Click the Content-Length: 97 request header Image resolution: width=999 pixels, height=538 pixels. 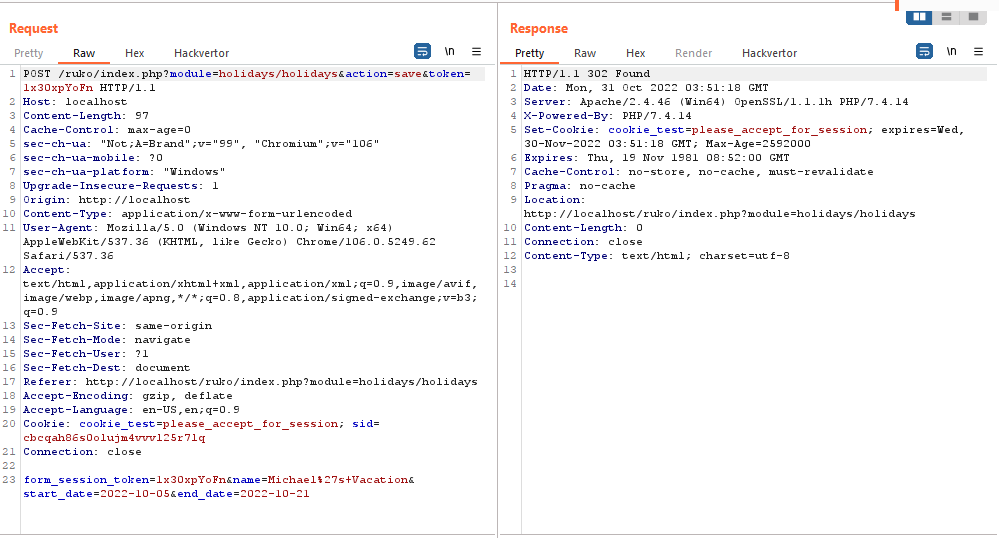(x=85, y=115)
